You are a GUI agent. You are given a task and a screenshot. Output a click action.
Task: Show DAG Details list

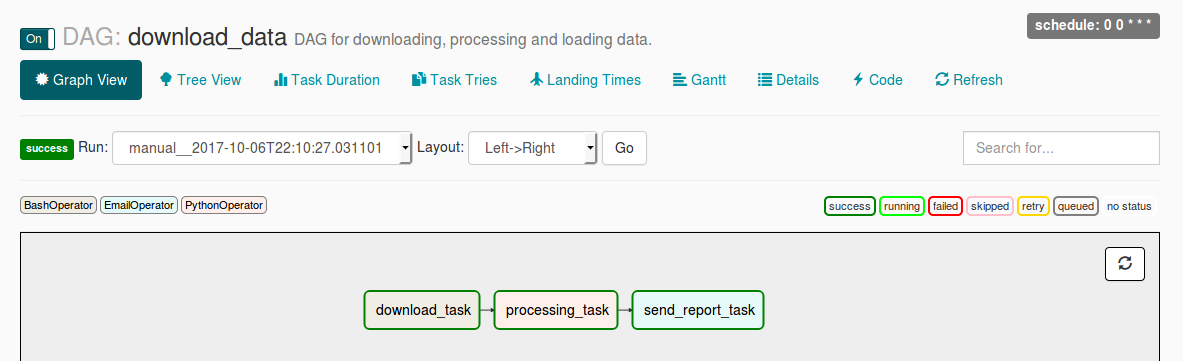[788, 80]
